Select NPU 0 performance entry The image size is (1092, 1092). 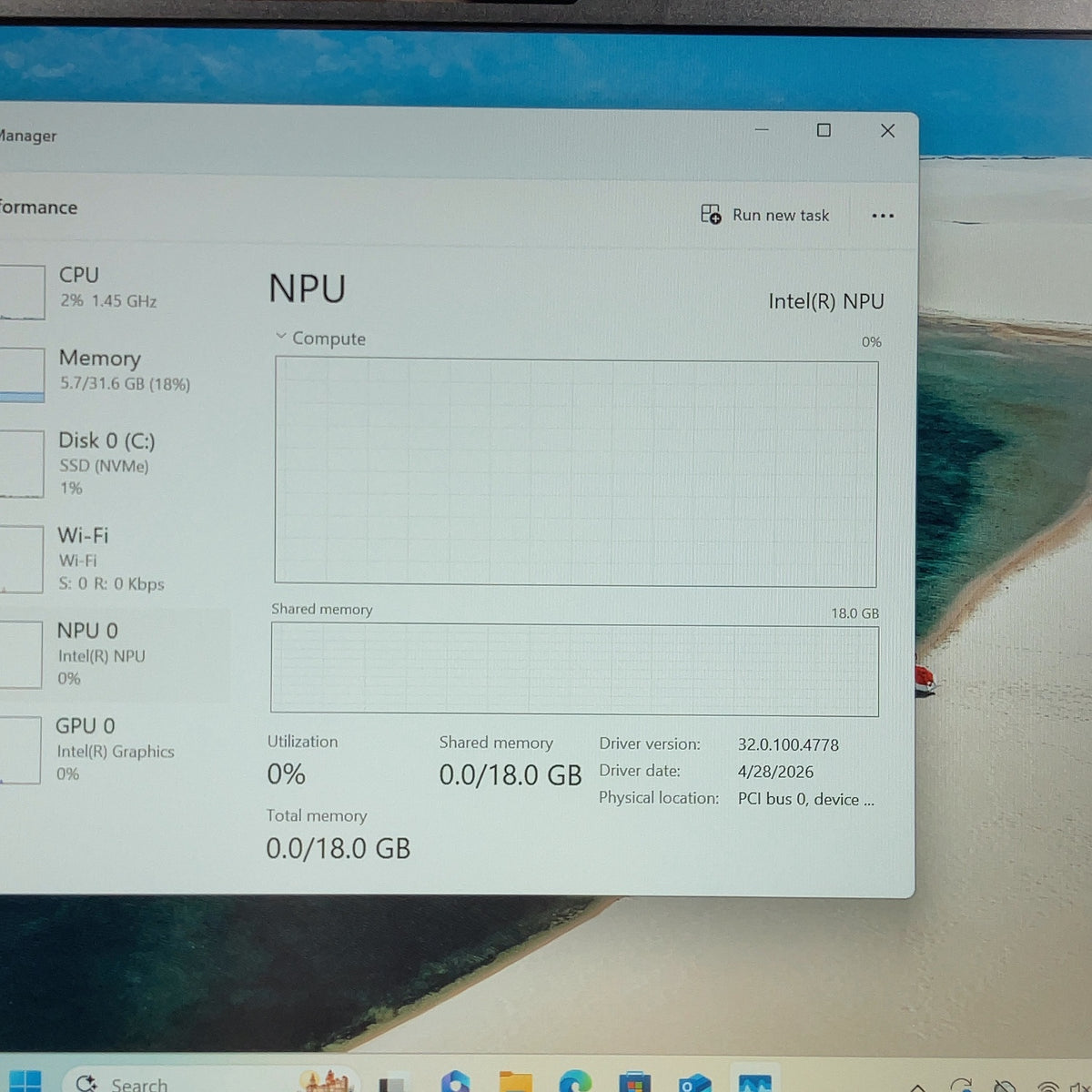click(x=114, y=654)
